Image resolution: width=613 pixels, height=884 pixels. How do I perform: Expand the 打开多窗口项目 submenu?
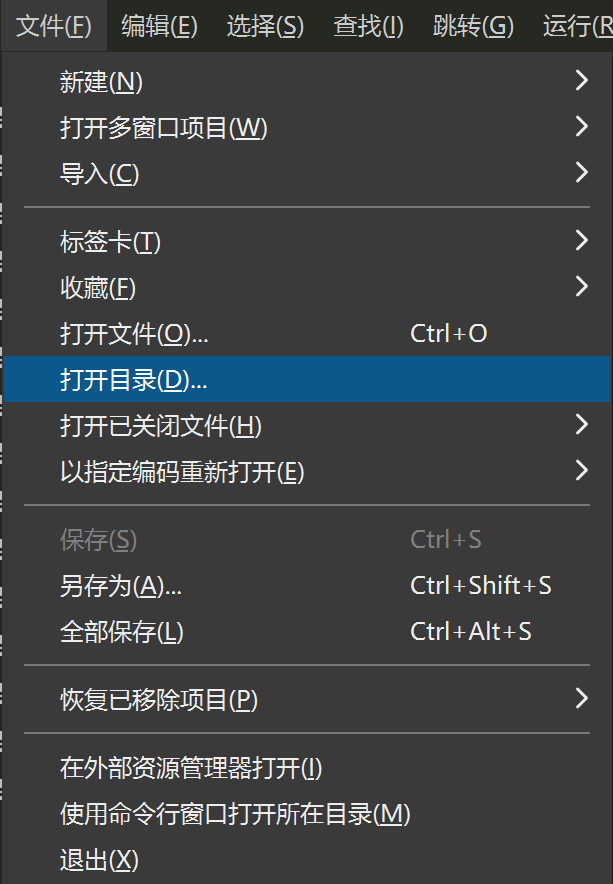(583, 127)
